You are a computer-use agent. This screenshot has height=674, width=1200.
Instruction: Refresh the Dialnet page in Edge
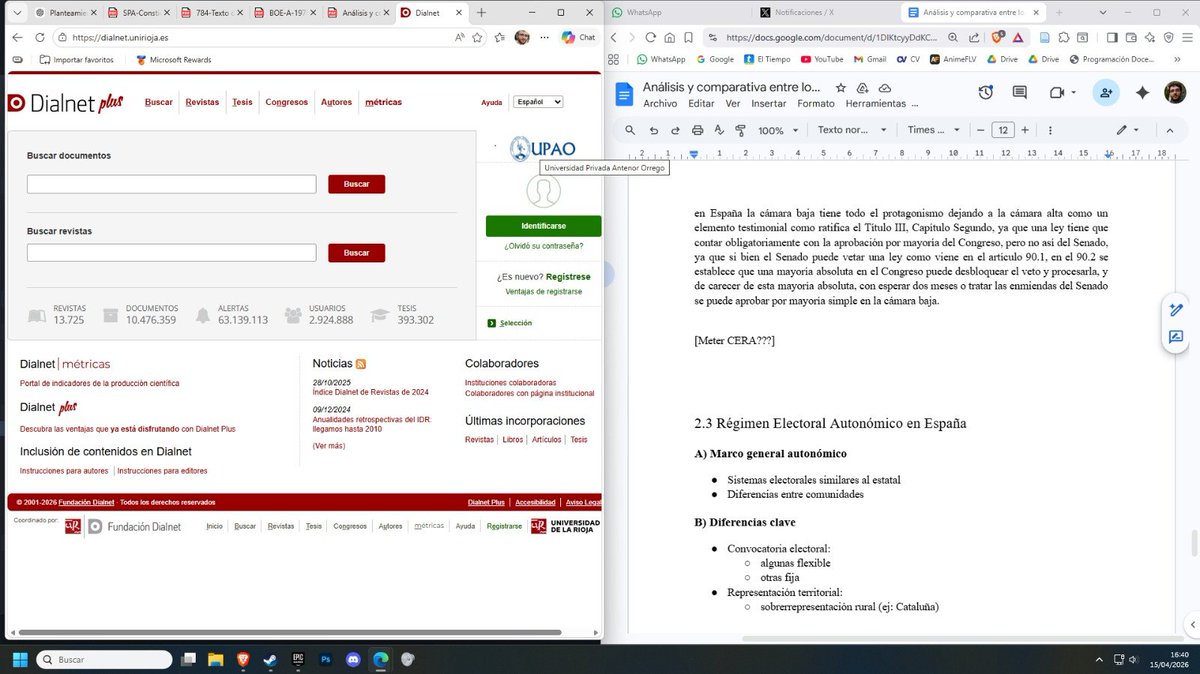click(x=39, y=37)
